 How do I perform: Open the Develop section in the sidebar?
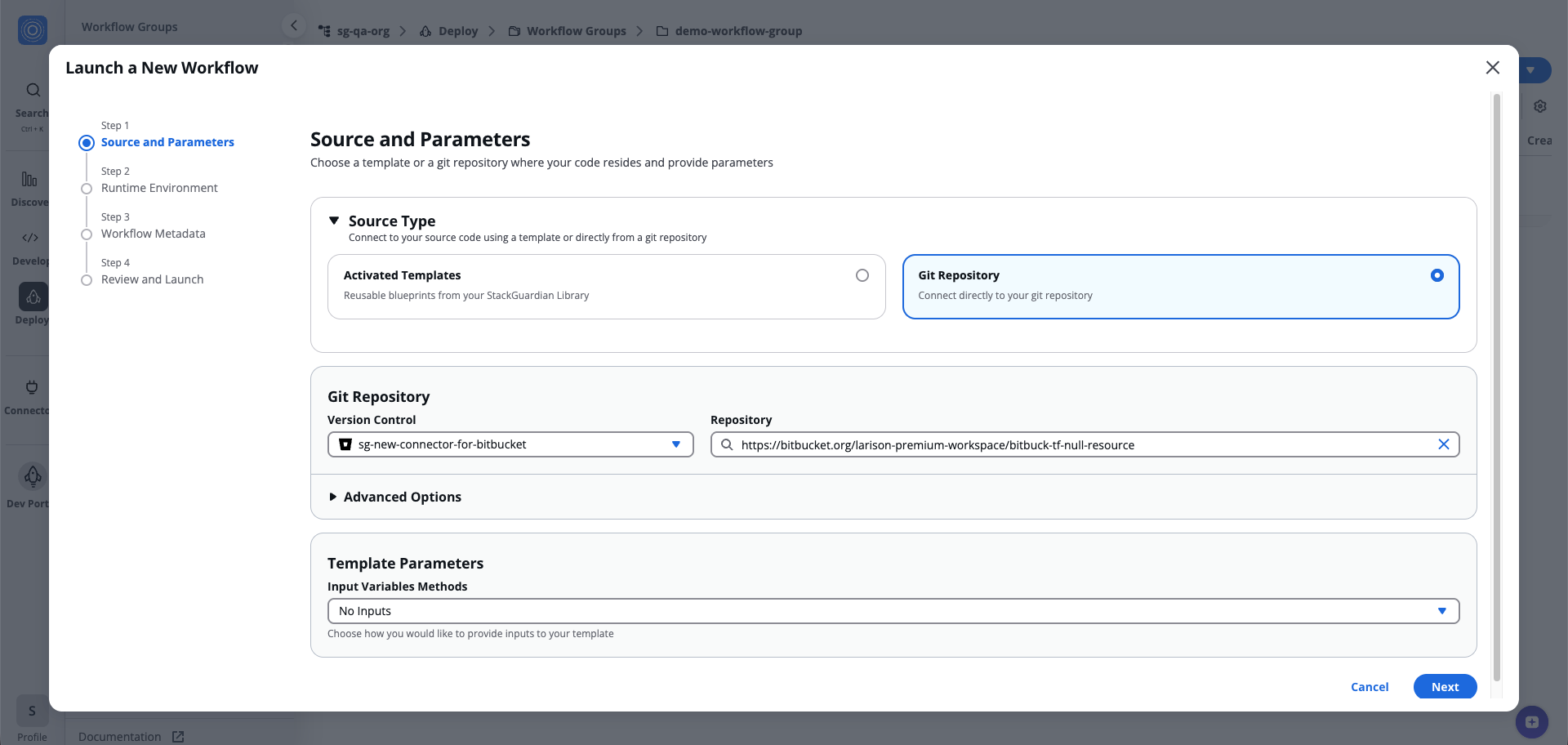[29, 238]
